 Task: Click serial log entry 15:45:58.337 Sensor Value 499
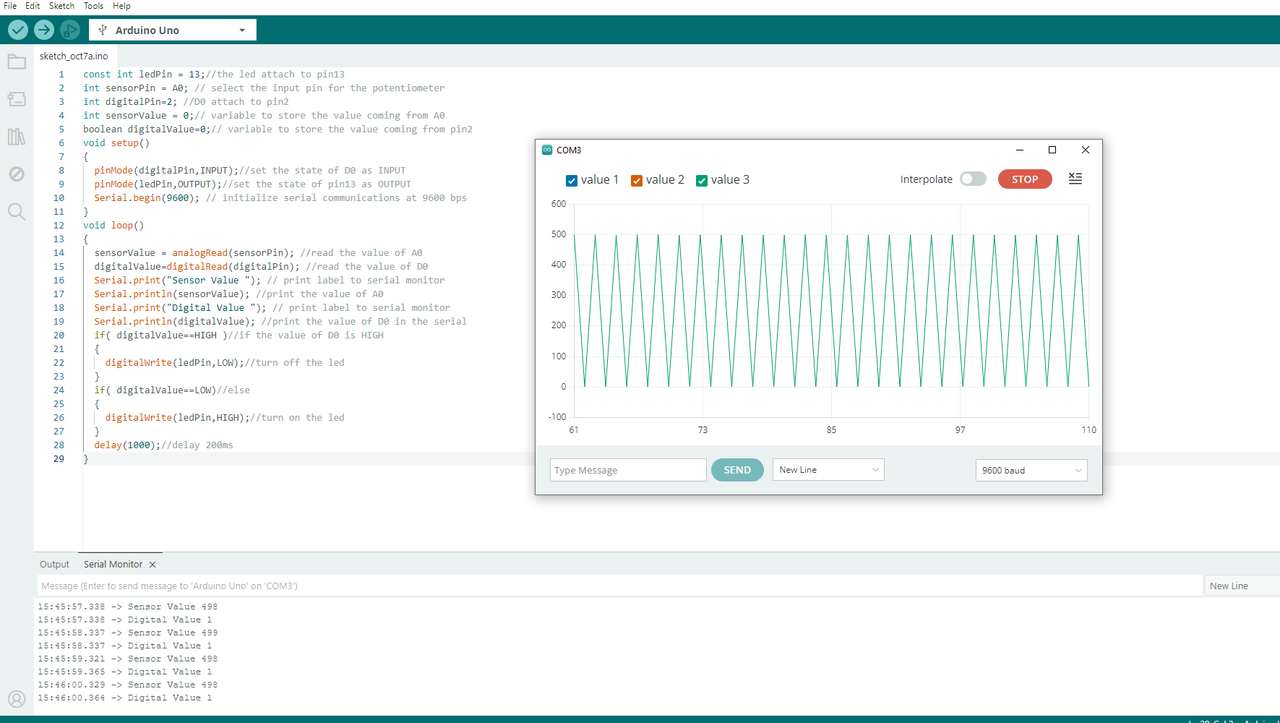(127, 633)
